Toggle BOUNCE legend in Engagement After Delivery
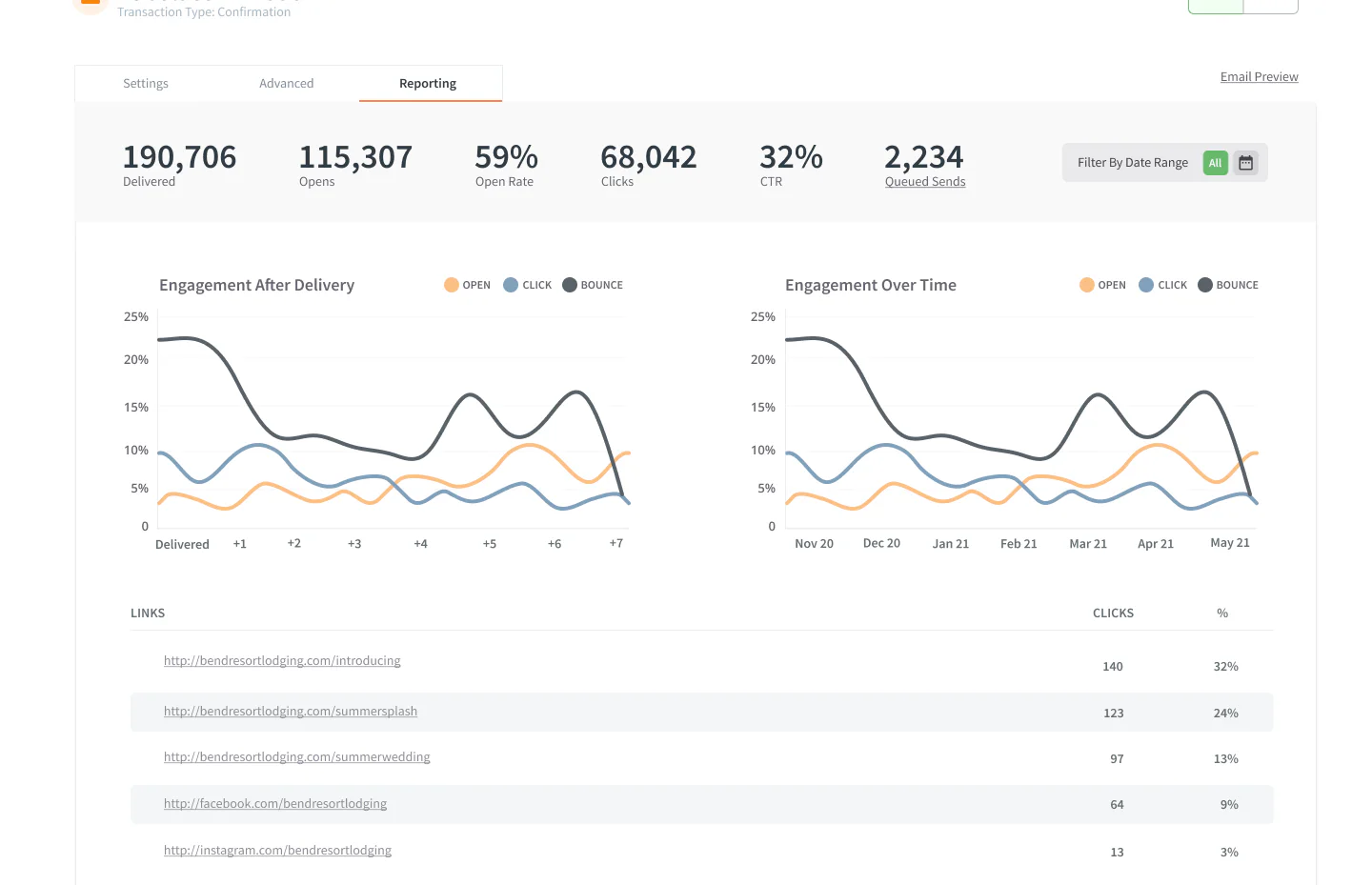The image size is (1372, 885). pos(593,285)
